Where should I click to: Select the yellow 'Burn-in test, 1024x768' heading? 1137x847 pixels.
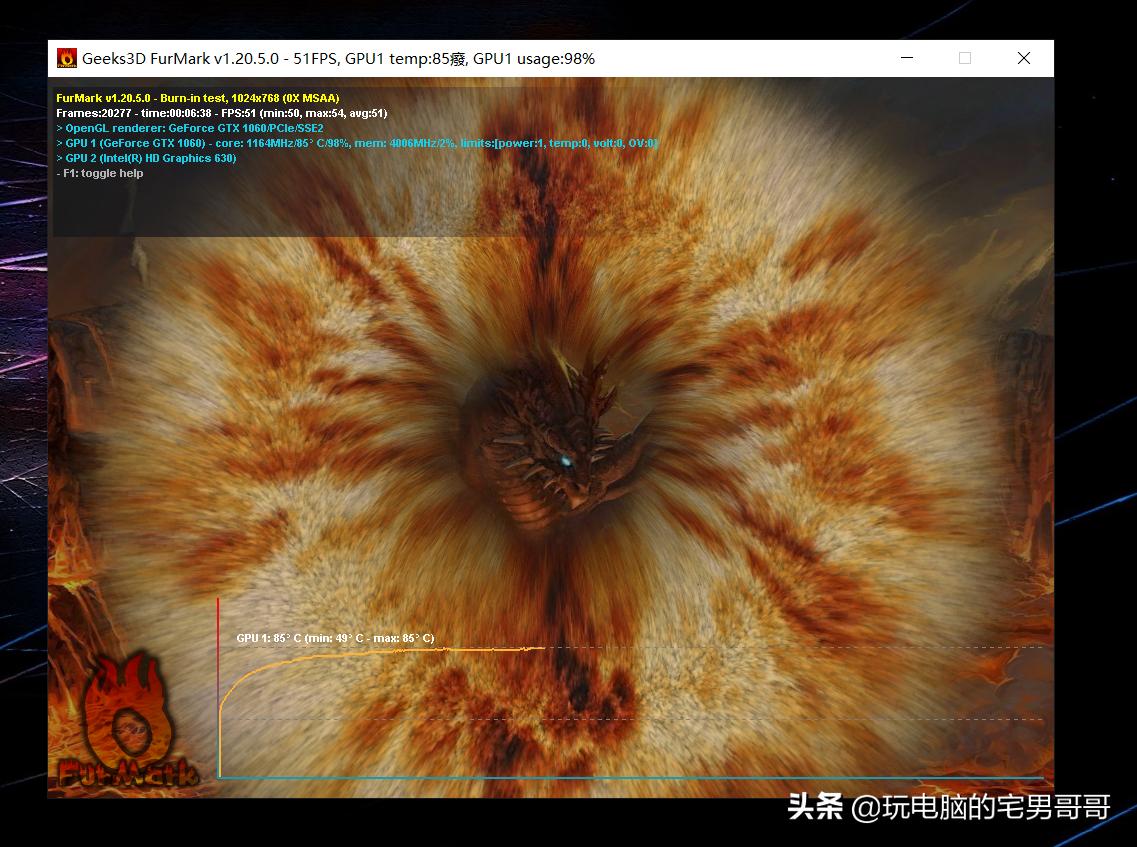click(x=198, y=98)
